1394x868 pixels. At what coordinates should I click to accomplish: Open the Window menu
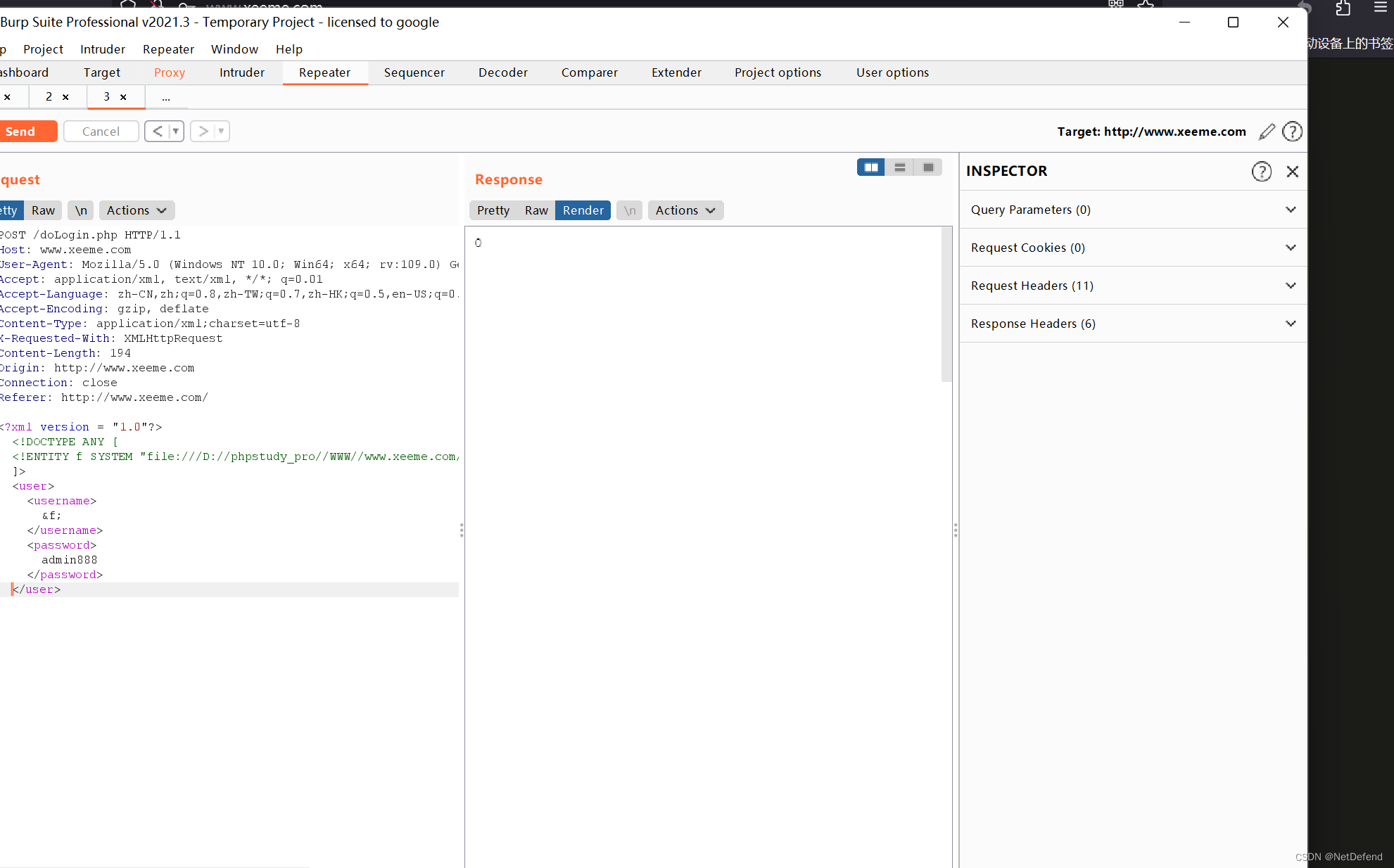(234, 49)
